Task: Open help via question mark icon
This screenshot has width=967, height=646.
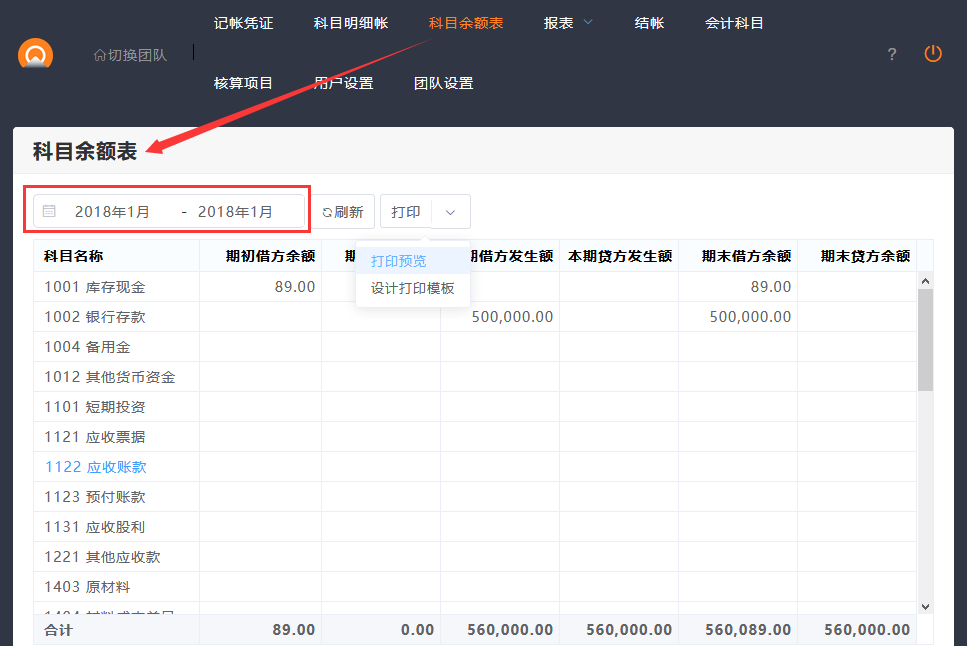Action: [x=892, y=55]
